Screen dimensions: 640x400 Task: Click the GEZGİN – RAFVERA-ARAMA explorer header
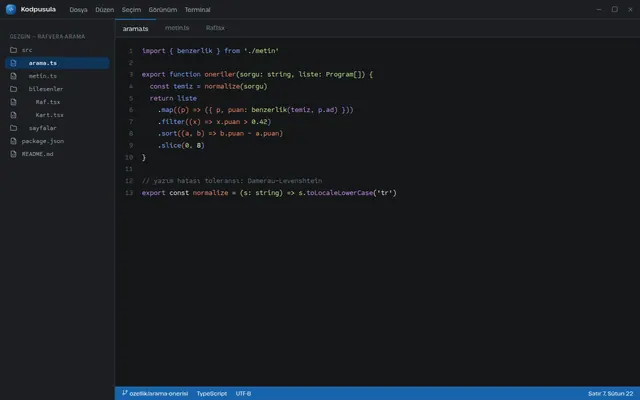click(x=47, y=36)
